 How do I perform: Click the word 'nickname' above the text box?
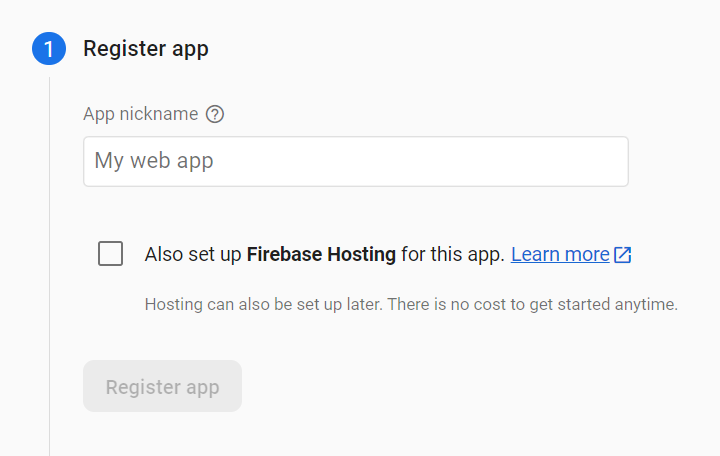159,114
